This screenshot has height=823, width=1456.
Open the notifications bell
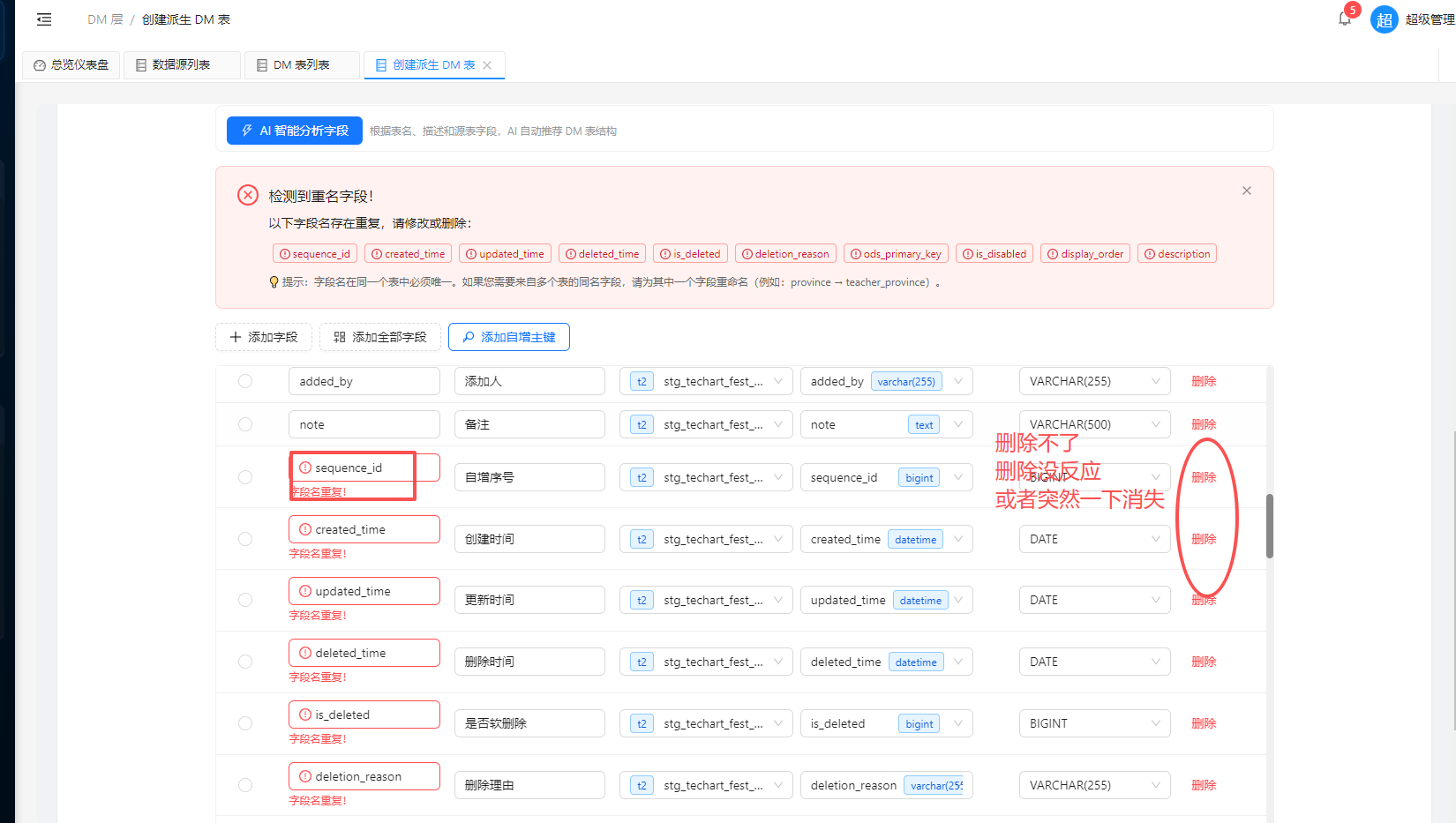pos(1344,19)
